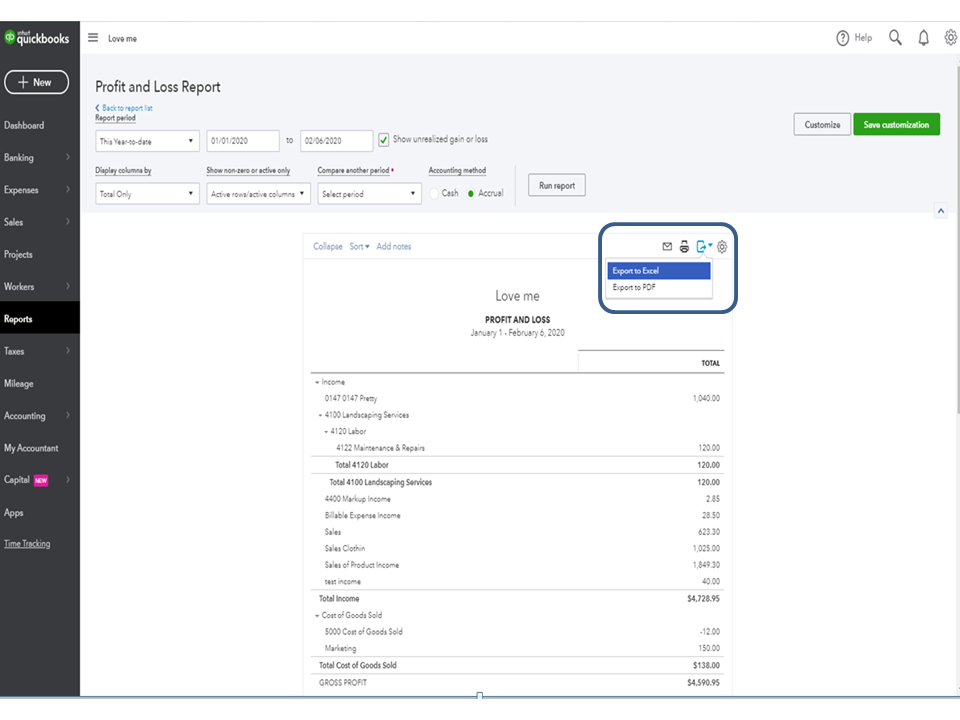Open the Help icon in header
Viewport: 960px width, 720px height.
click(x=843, y=38)
